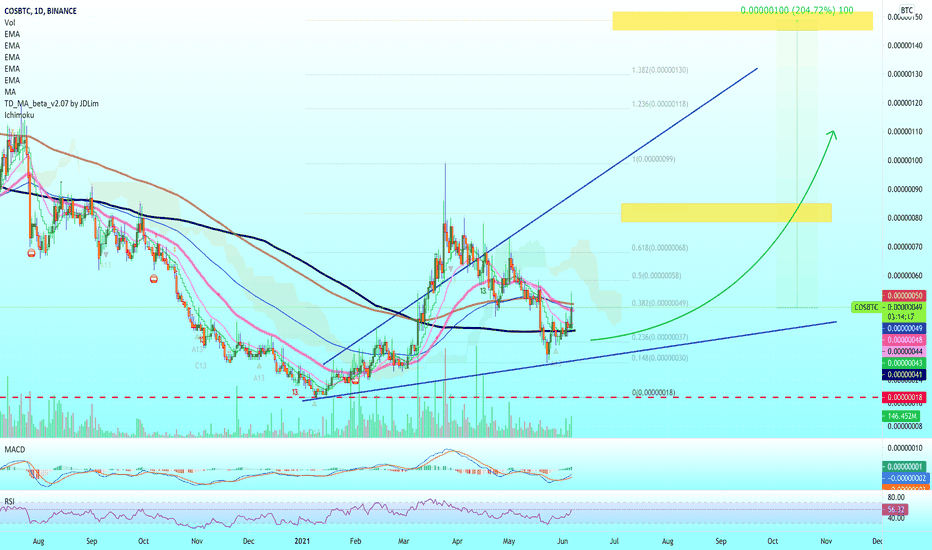Click the green 0.00000043 price tag
Viewport: 932px width, 550px height.
(x=904, y=363)
